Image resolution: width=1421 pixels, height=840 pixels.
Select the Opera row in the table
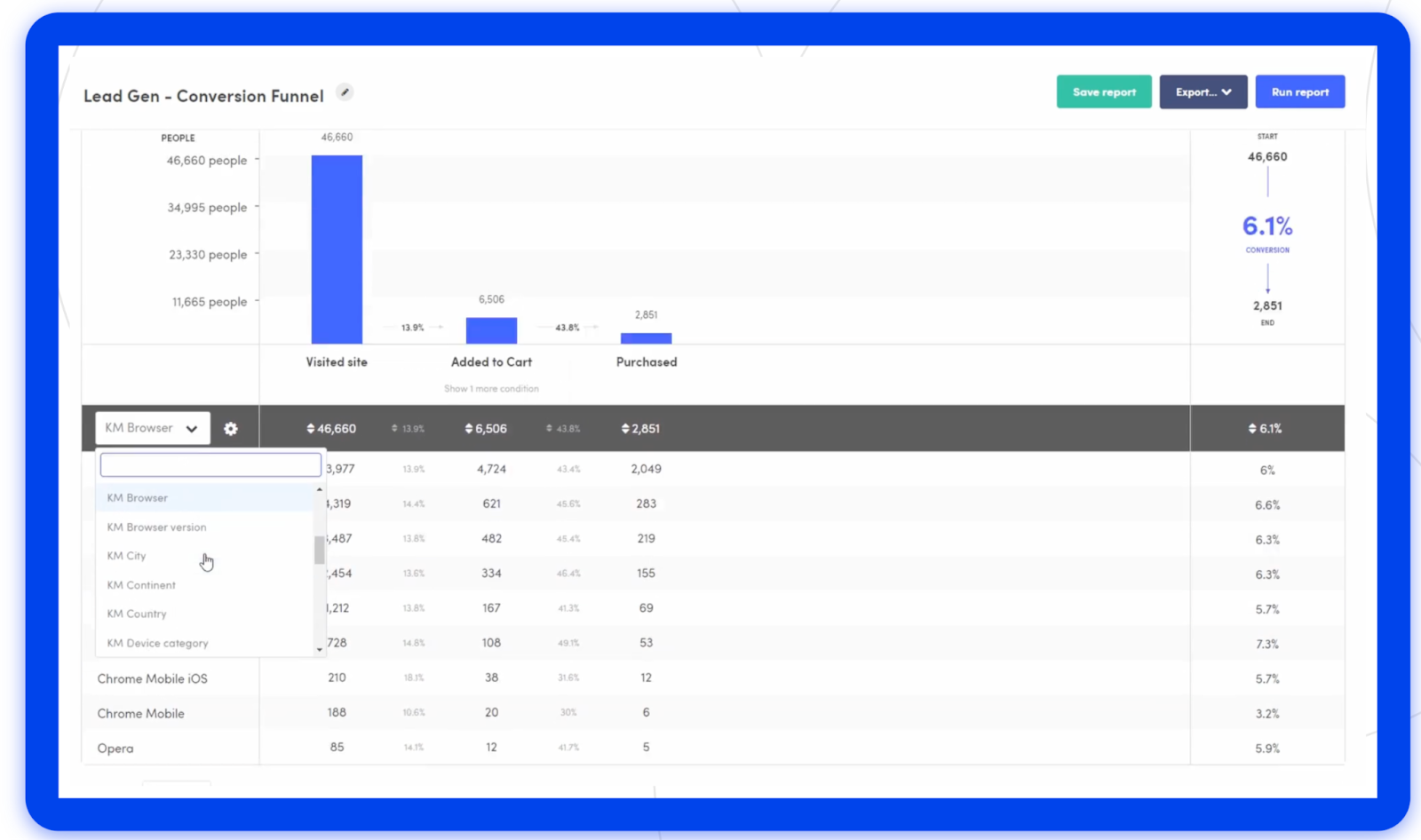115,748
